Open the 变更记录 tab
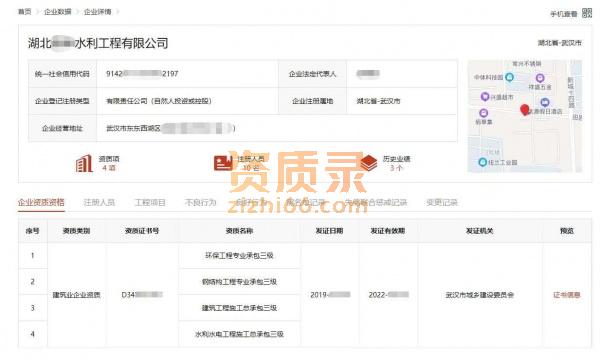This screenshot has width=600, height=360. 442,202
